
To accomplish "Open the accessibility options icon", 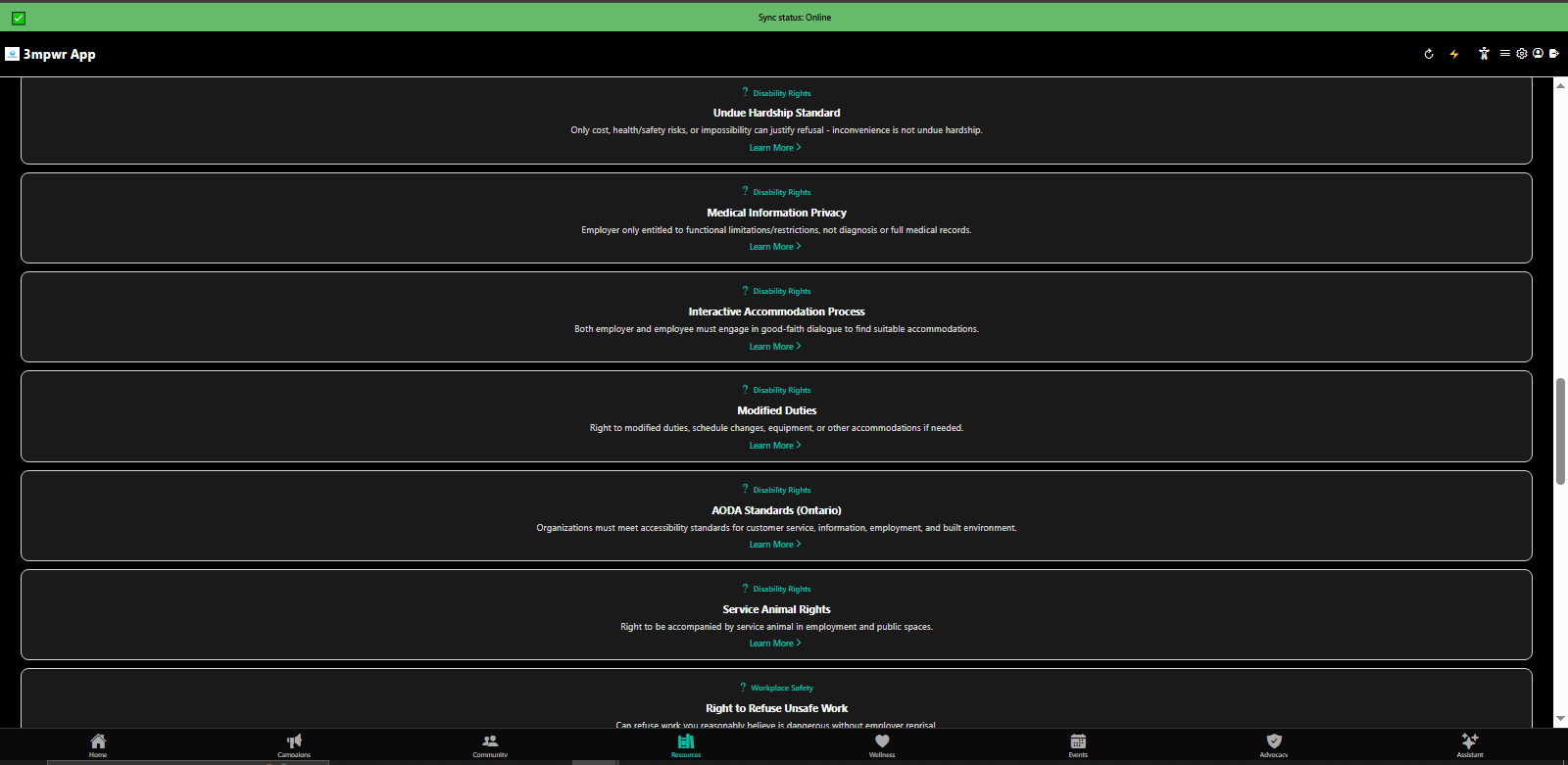I will coord(1484,54).
